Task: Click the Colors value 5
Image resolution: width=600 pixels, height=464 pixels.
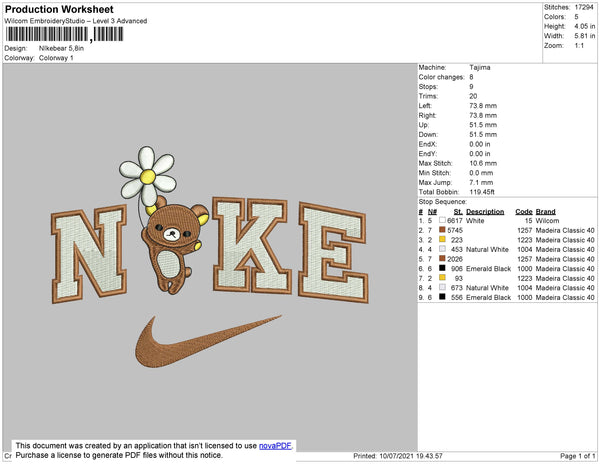Action: (x=576, y=17)
